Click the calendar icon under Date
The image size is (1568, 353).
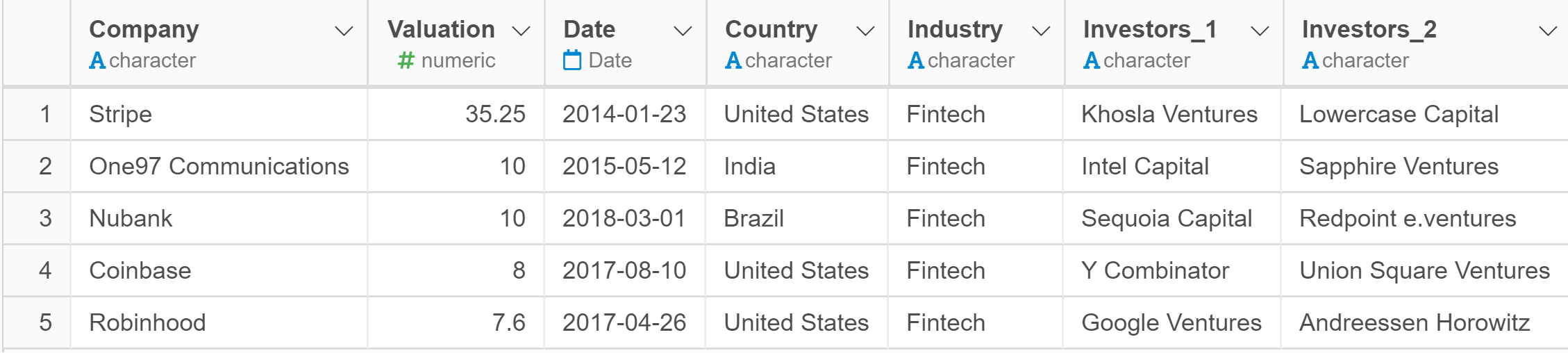572,60
